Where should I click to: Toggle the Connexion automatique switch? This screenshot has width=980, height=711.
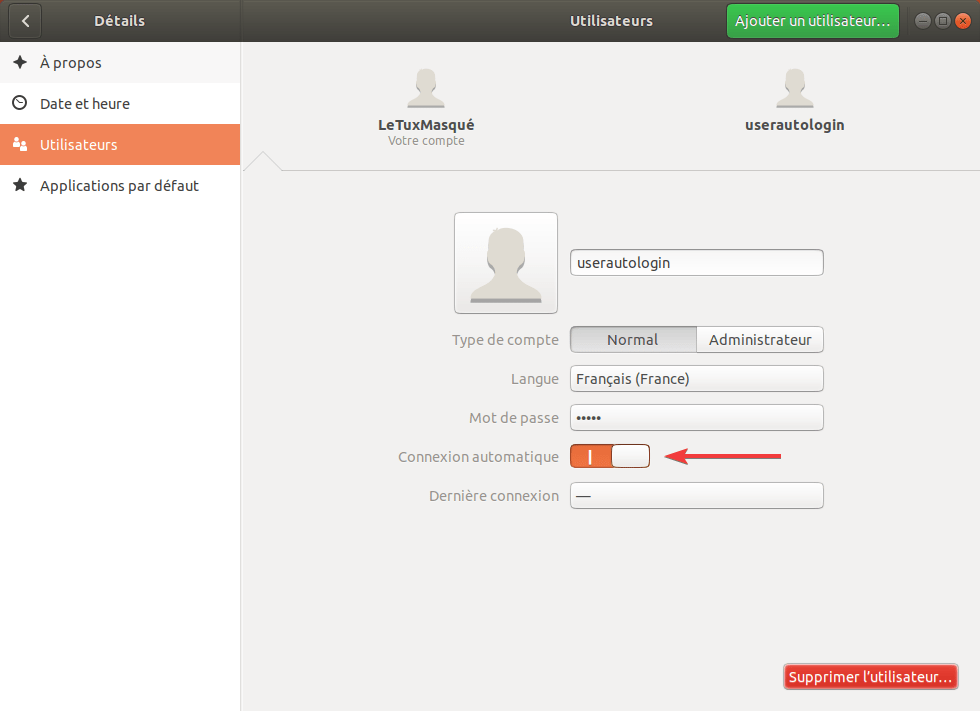[x=610, y=456]
